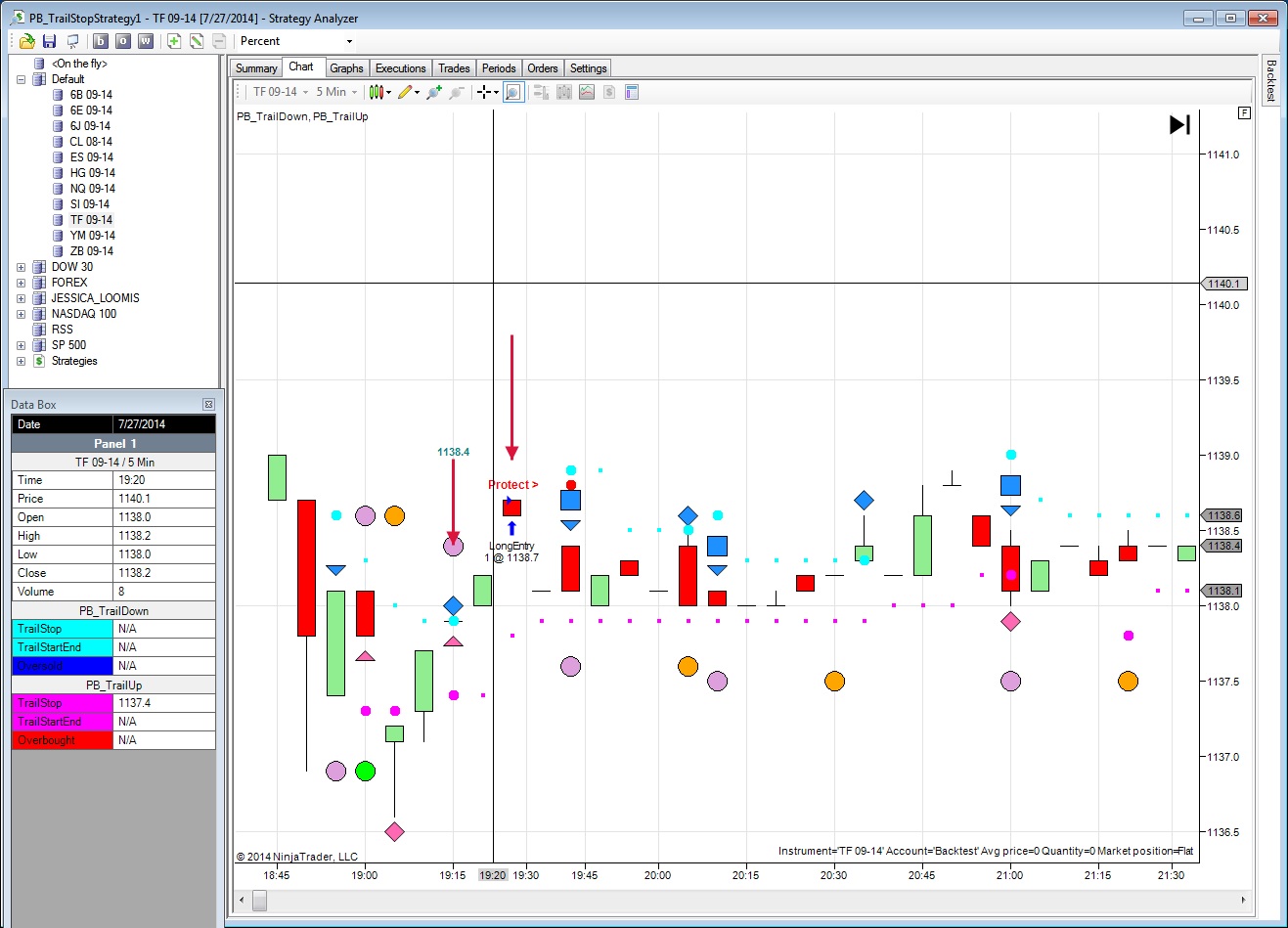Select the NQ 09-14 instrument
1288x928 pixels.
coord(92,189)
